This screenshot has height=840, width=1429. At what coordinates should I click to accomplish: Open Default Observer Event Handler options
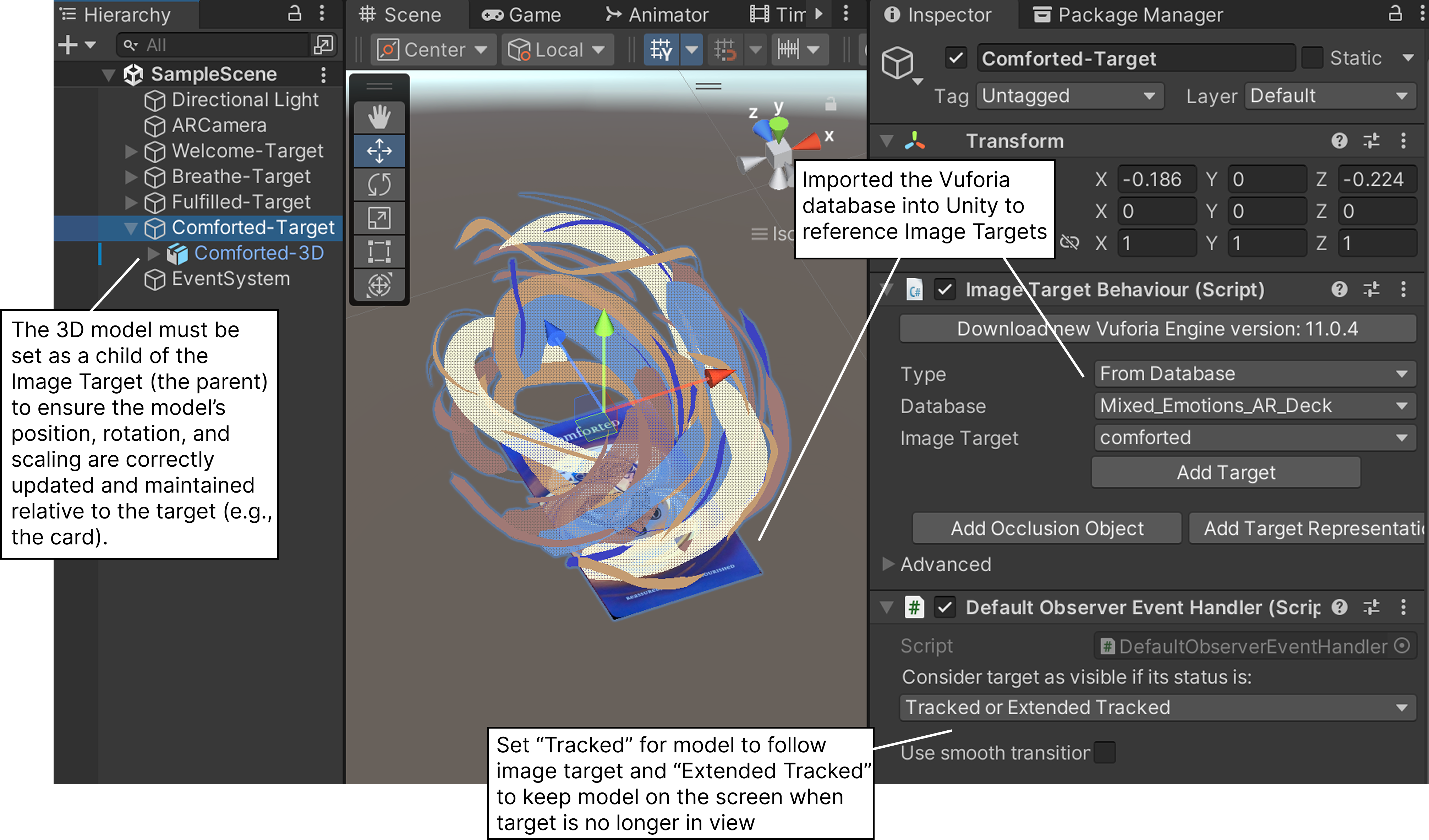click(1403, 607)
